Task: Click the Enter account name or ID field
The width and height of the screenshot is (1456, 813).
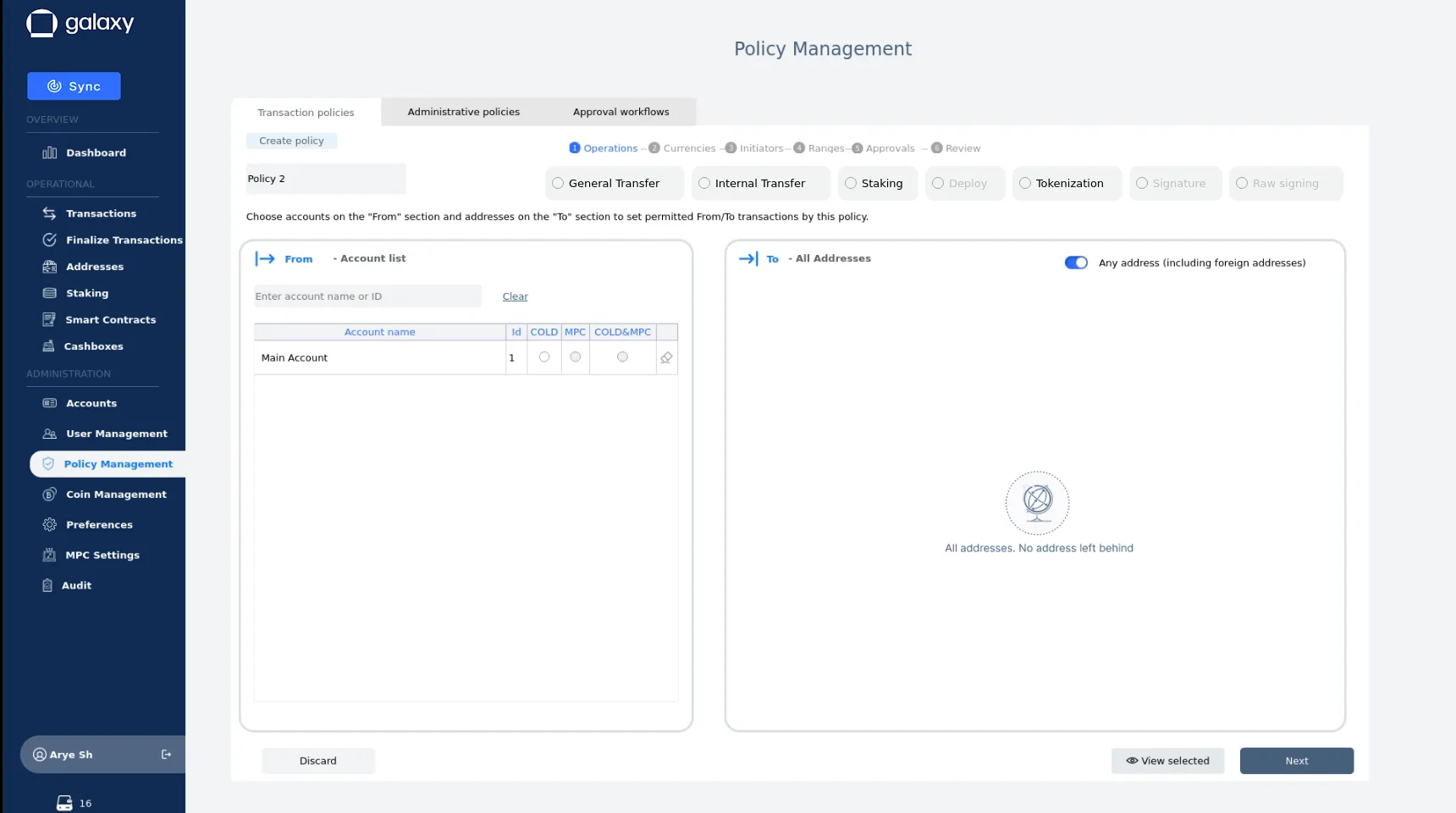Action: 367,296
